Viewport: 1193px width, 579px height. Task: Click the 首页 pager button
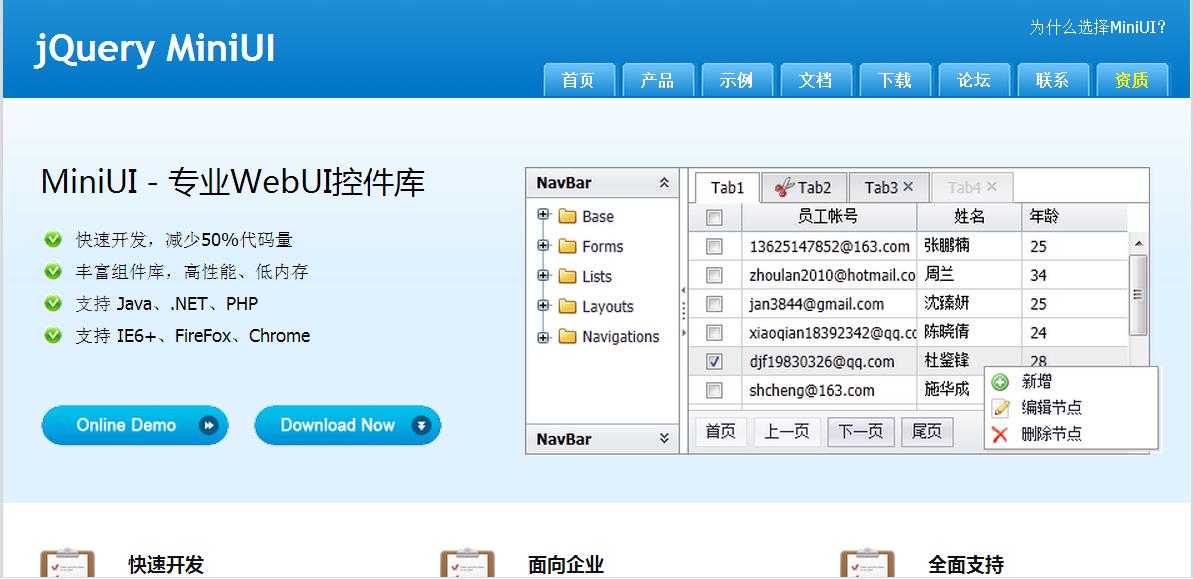click(721, 432)
